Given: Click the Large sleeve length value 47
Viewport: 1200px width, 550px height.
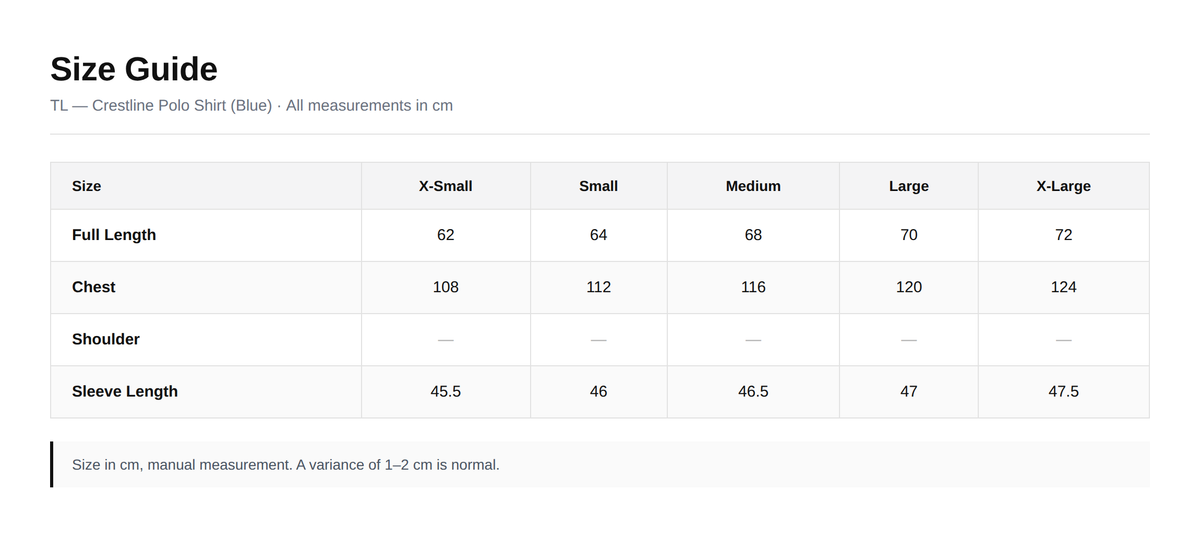Looking at the screenshot, I should click(909, 391).
